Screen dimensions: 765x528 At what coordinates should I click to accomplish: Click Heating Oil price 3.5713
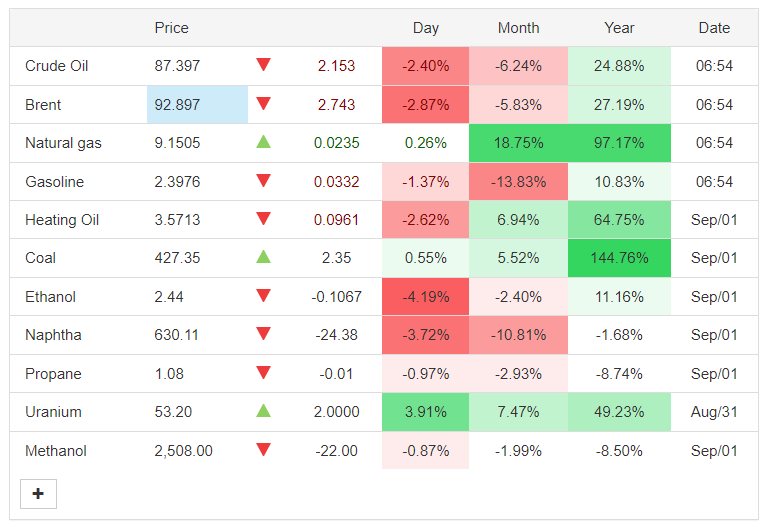177,220
